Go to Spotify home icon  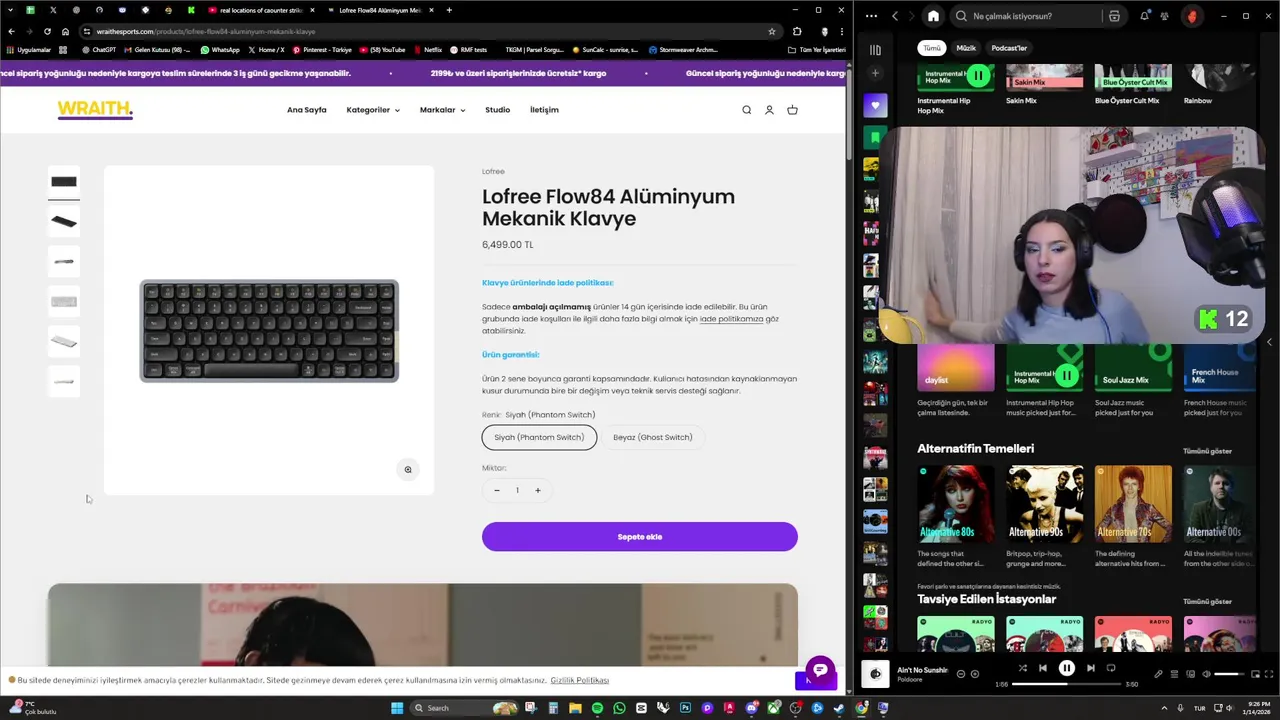click(933, 16)
